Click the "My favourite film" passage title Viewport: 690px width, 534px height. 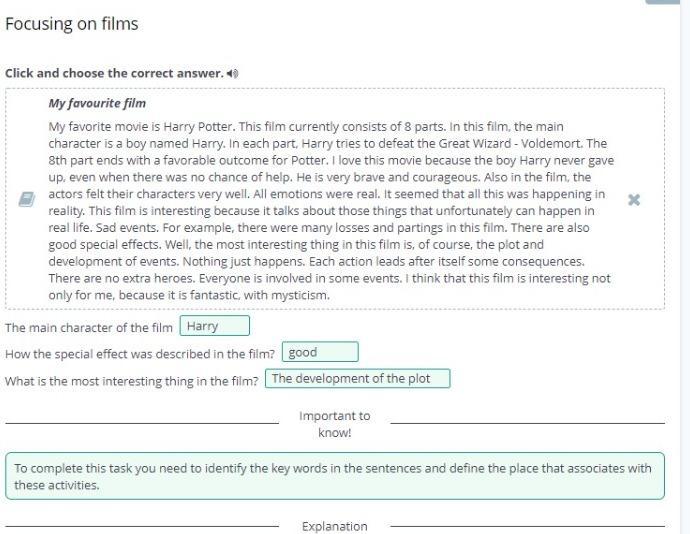(x=97, y=103)
